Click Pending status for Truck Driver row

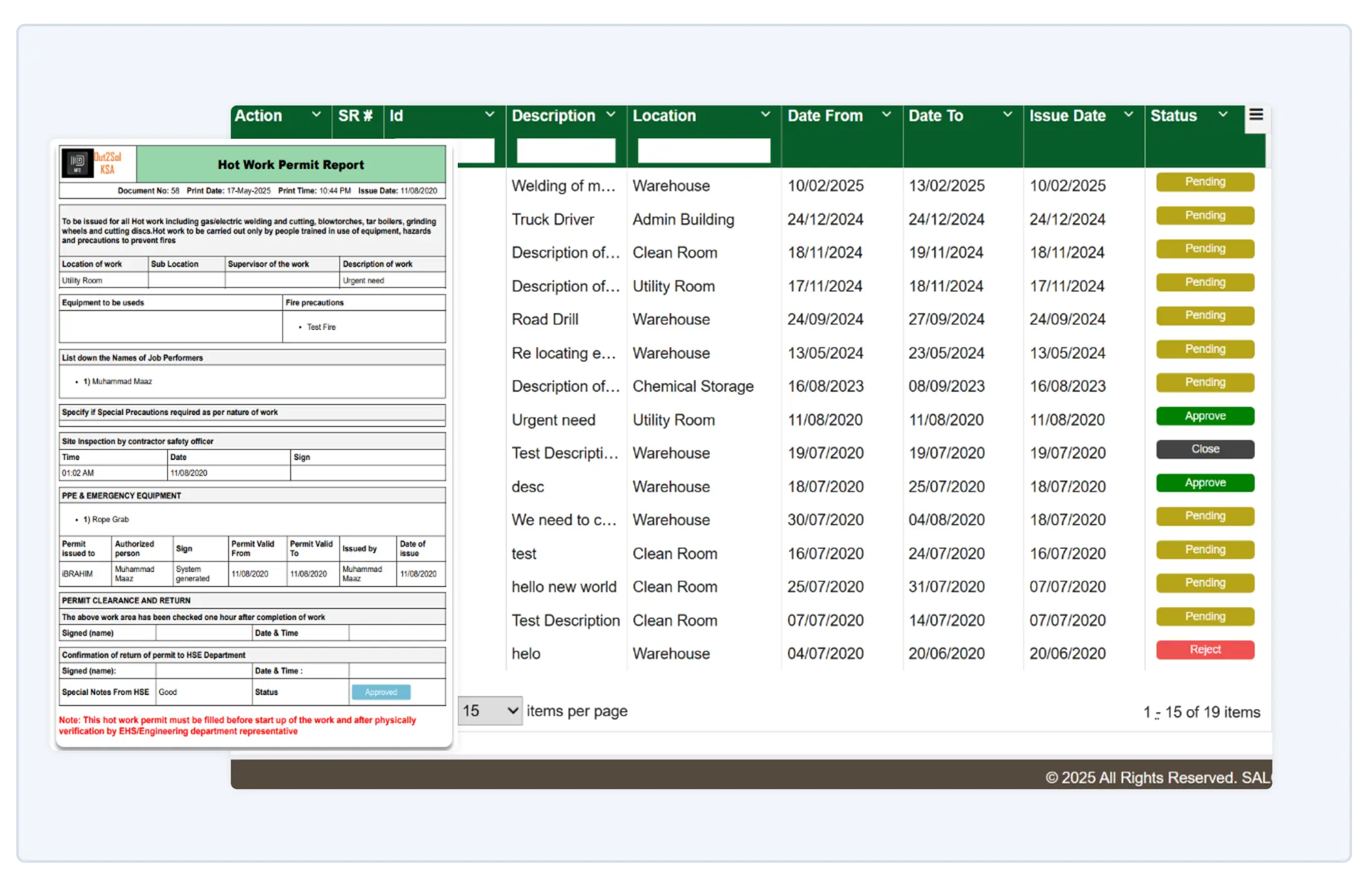click(1204, 216)
